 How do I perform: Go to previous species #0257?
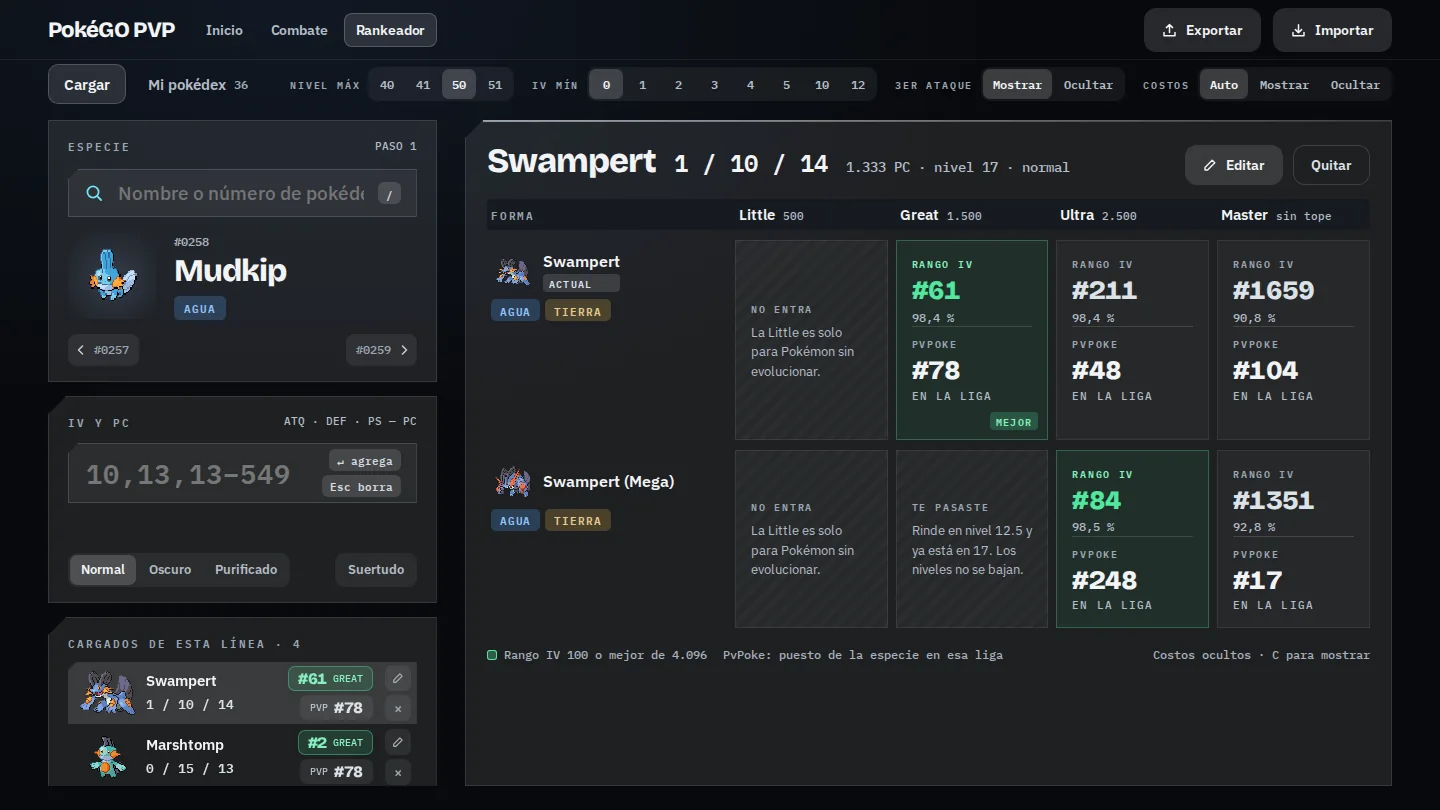(x=104, y=350)
